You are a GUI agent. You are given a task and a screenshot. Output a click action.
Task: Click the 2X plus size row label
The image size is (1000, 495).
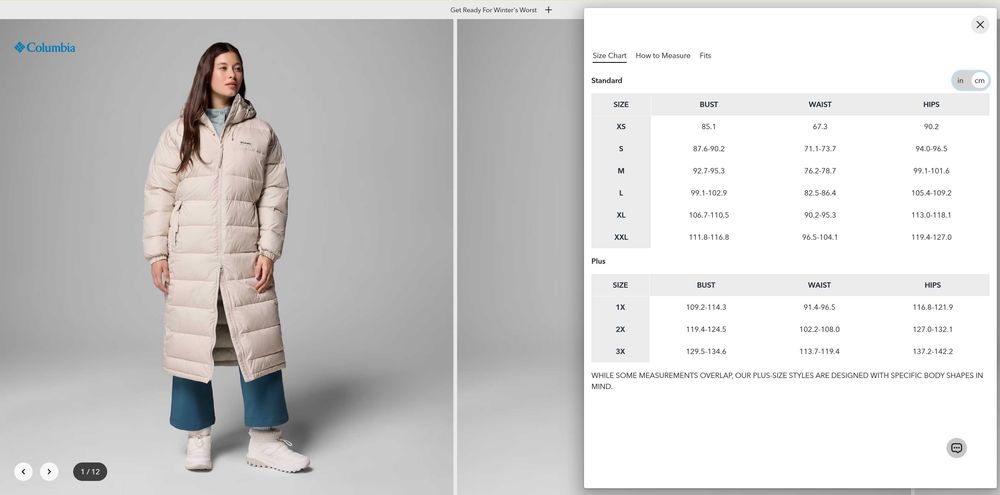point(620,329)
